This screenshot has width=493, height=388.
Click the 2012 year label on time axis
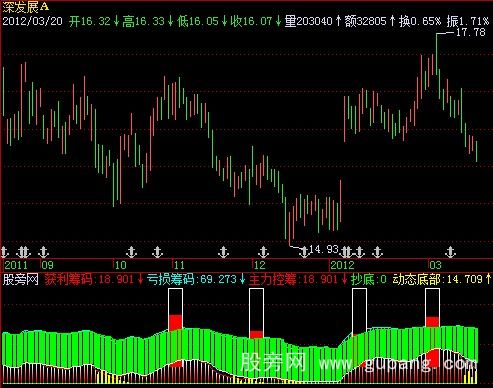point(342,265)
